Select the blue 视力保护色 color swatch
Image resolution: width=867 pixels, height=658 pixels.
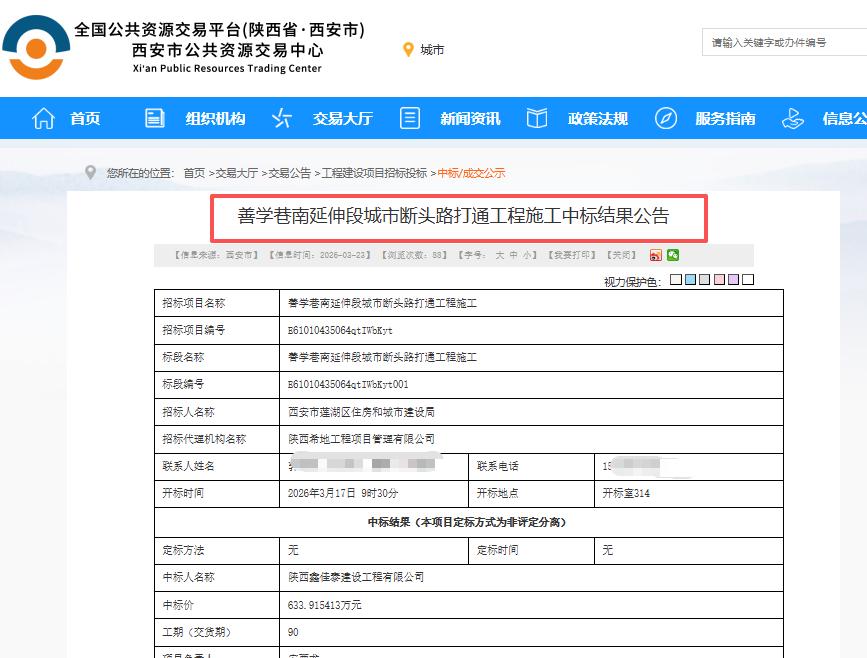click(690, 280)
